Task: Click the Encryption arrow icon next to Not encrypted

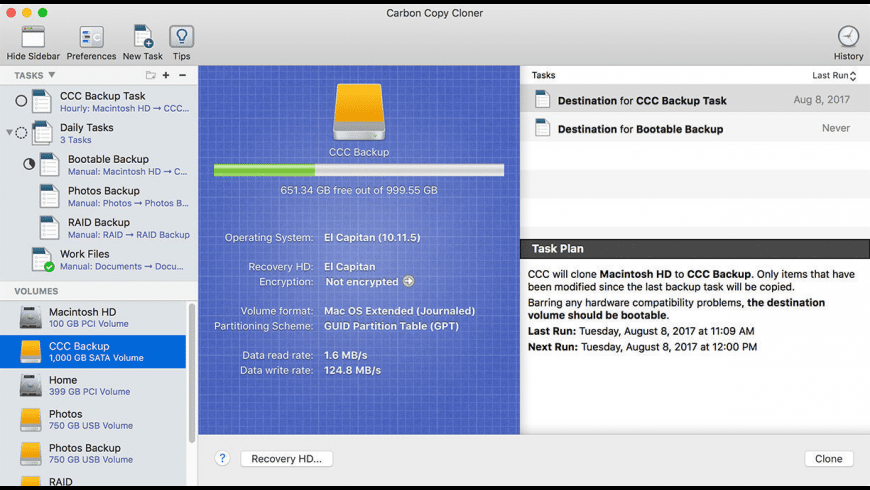Action: click(x=408, y=281)
